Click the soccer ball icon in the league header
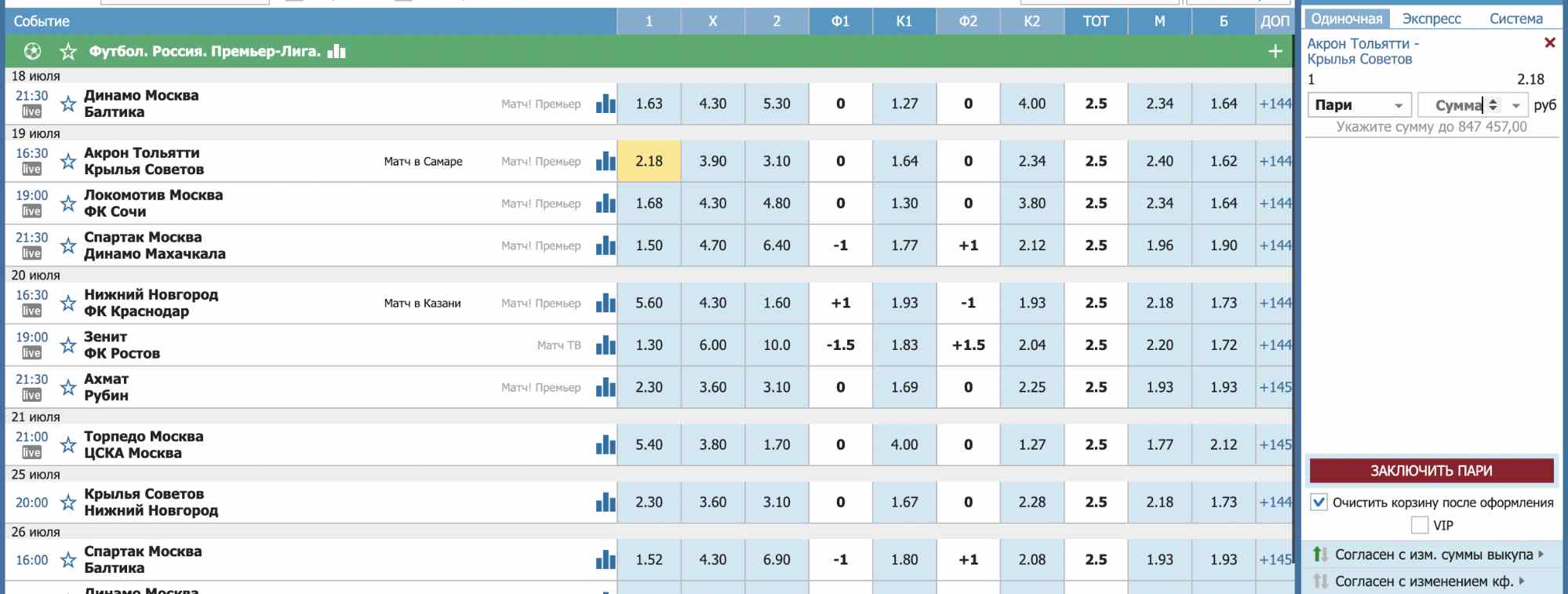This screenshot has height=594, width=1568. coord(33,52)
